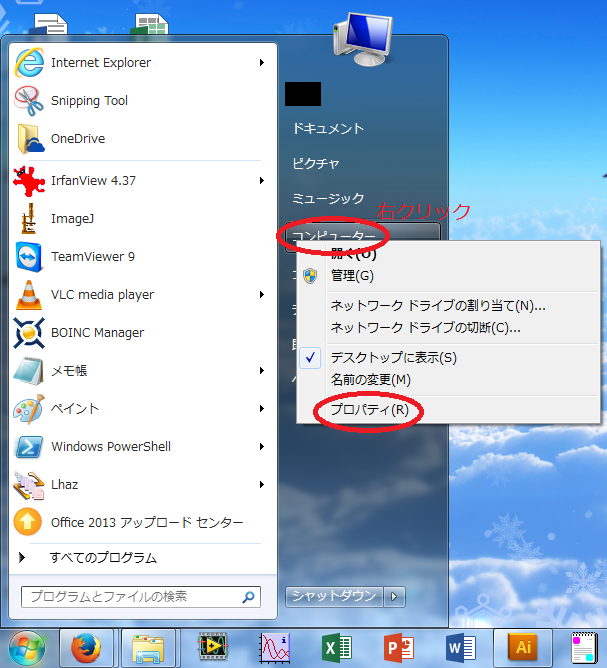The height and width of the screenshot is (668, 607).
Task: Open the TeamViewer 9 icon
Action: click(x=29, y=257)
